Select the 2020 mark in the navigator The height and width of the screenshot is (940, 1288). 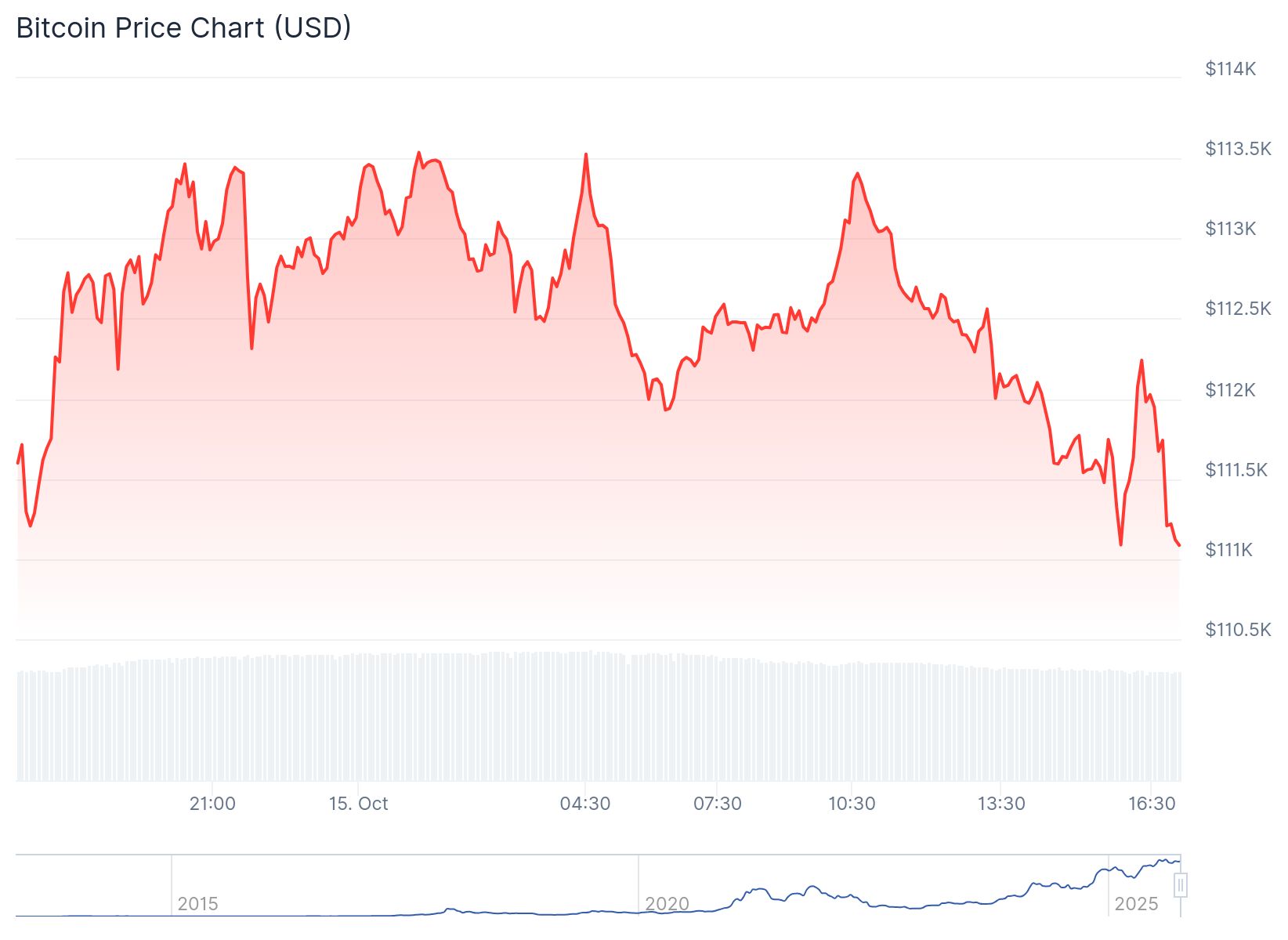click(667, 904)
